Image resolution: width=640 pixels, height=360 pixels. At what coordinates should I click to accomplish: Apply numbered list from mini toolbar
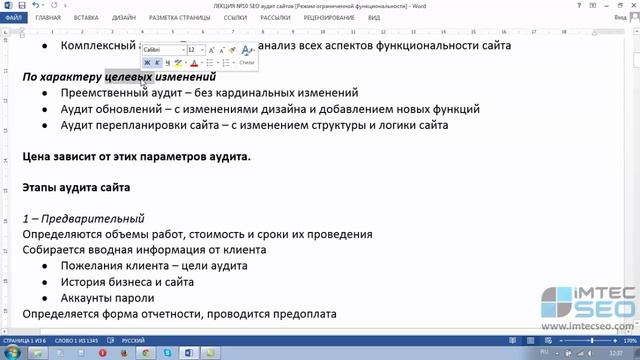click(226, 63)
